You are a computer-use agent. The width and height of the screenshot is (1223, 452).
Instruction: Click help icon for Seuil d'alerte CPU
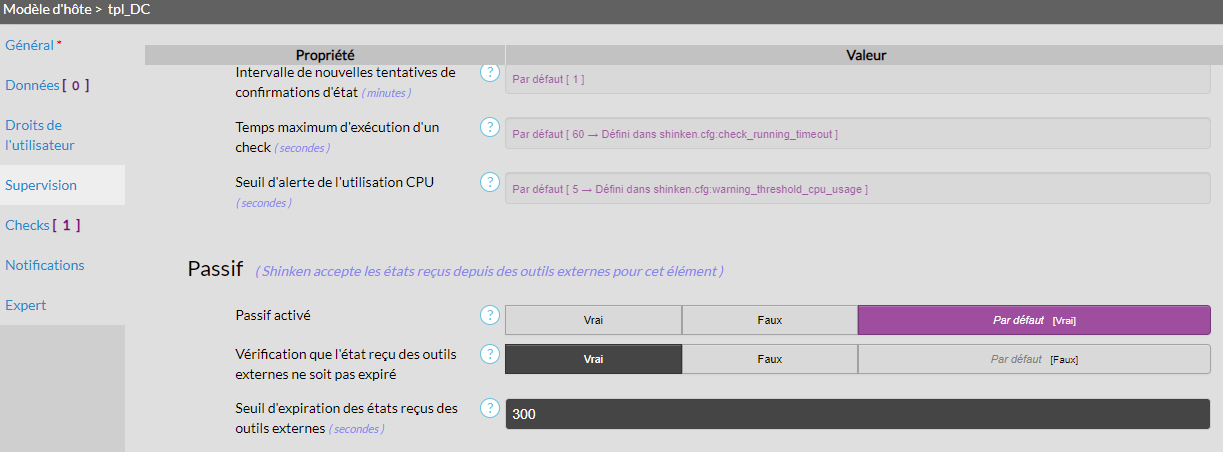click(x=489, y=182)
